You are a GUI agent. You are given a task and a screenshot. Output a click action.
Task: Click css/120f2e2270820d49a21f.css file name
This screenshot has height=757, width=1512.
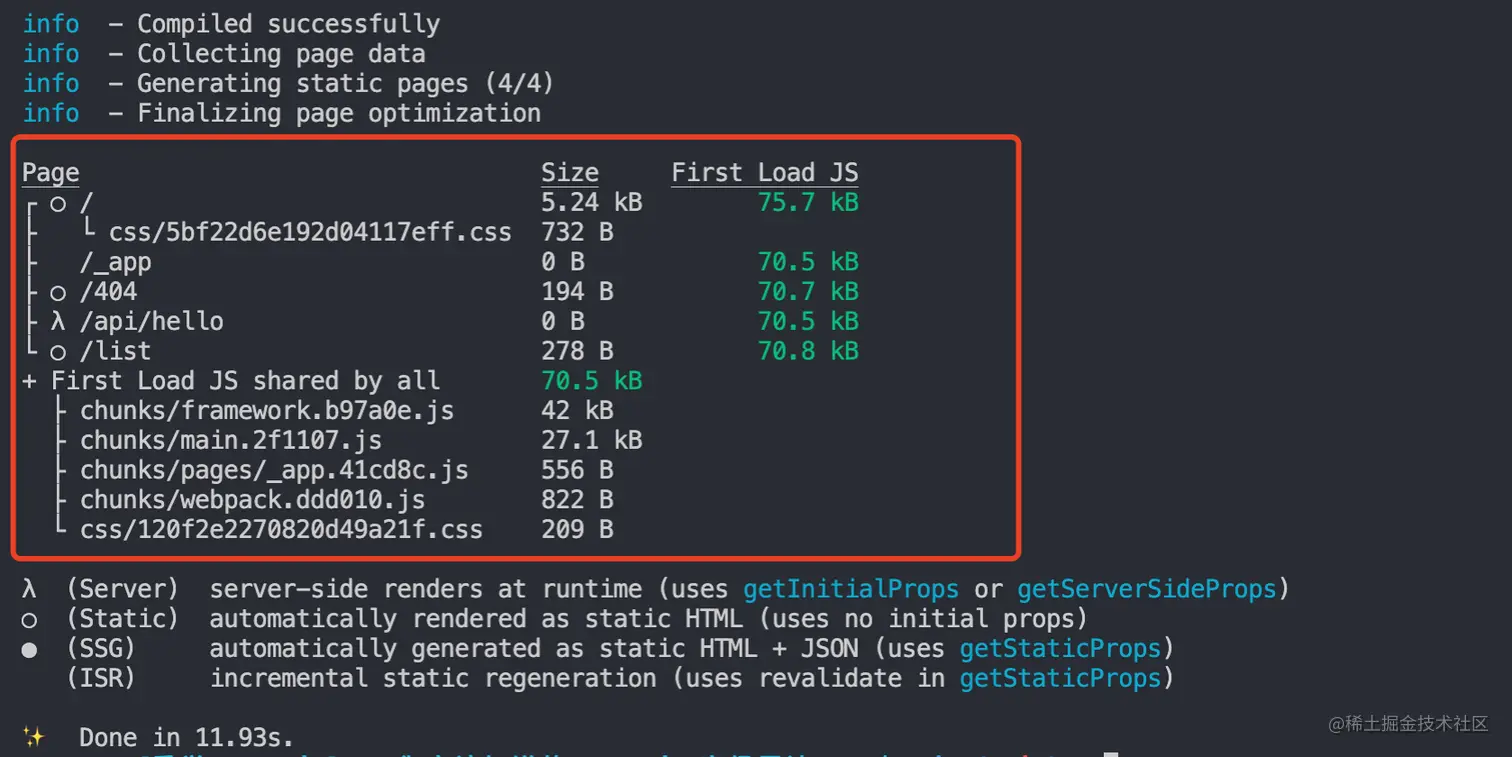[x=281, y=529]
